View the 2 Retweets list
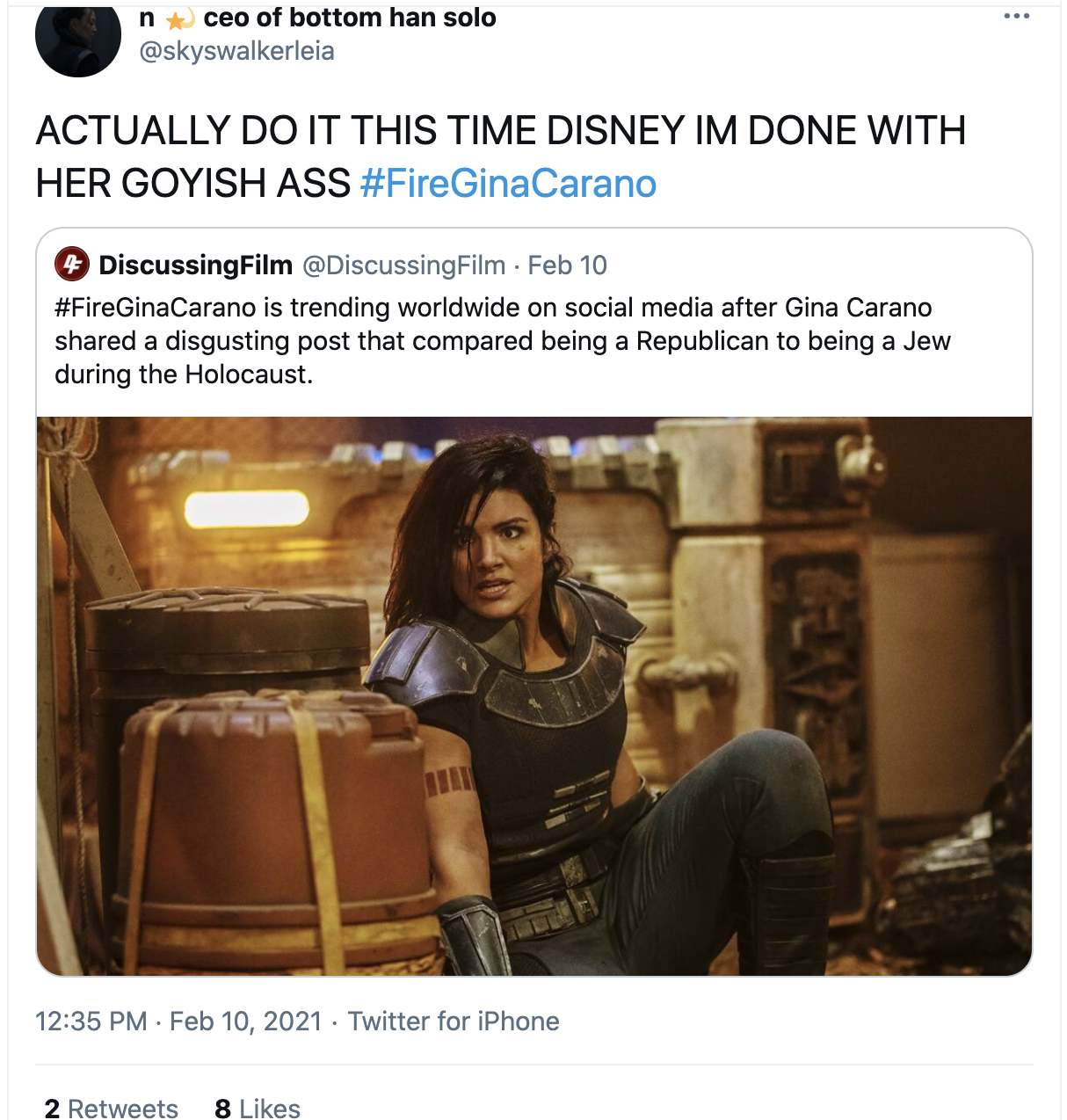The image size is (1067, 1120). (112, 1108)
